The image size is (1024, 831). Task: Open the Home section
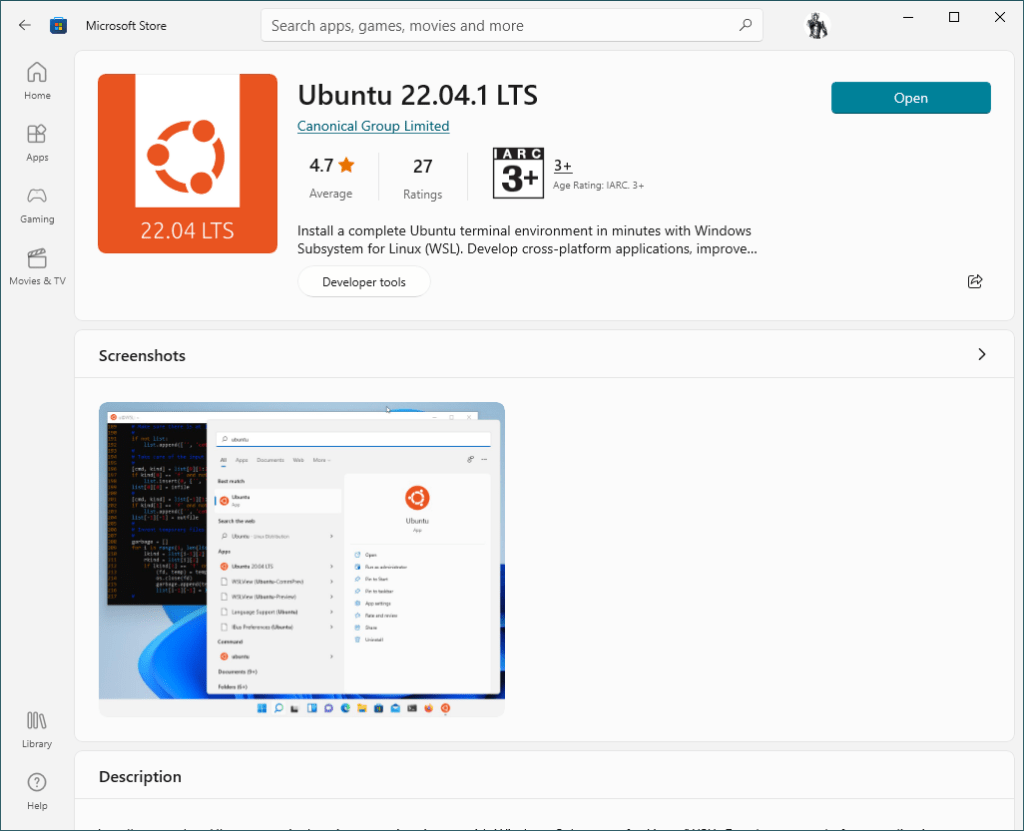pyautogui.click(x=37, y=81)
